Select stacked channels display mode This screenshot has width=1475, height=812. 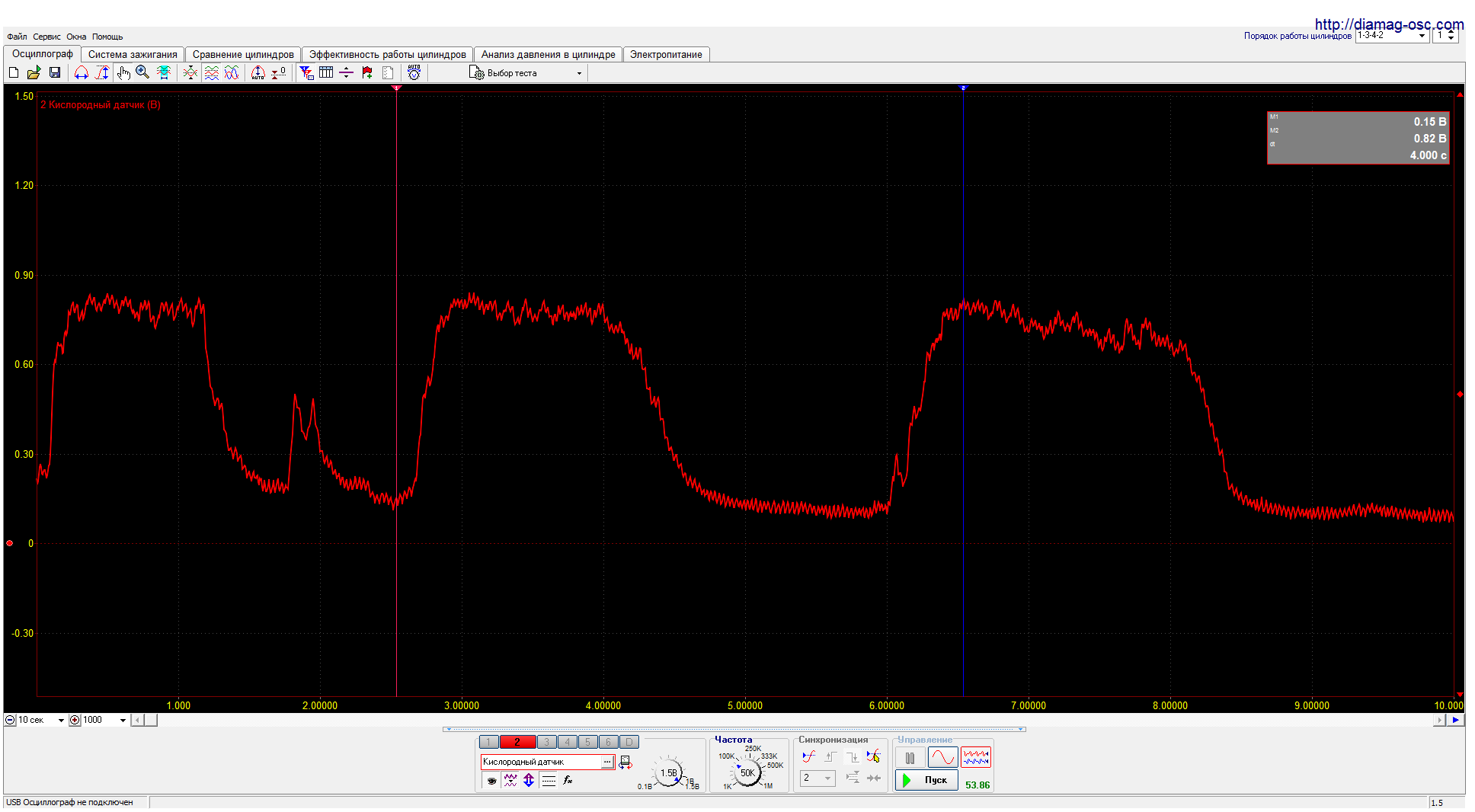click(212, 72)
